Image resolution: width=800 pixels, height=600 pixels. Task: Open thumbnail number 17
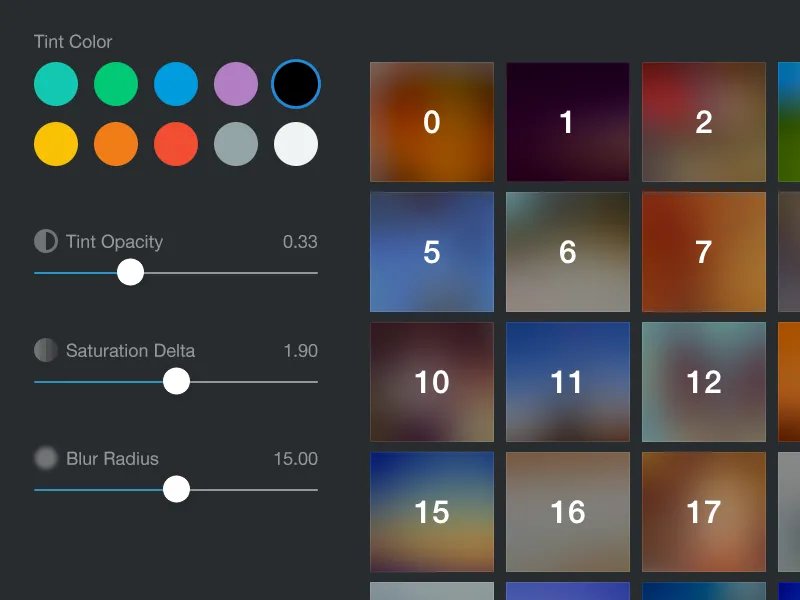(704, 512)
